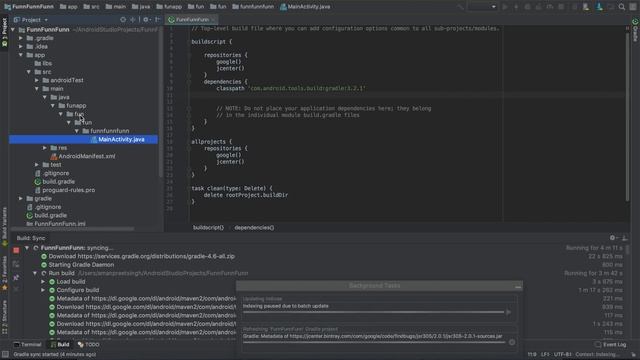Open the AVD Manager device icon
The height and width of the screenshot is (360, 640).
point(586,7)
